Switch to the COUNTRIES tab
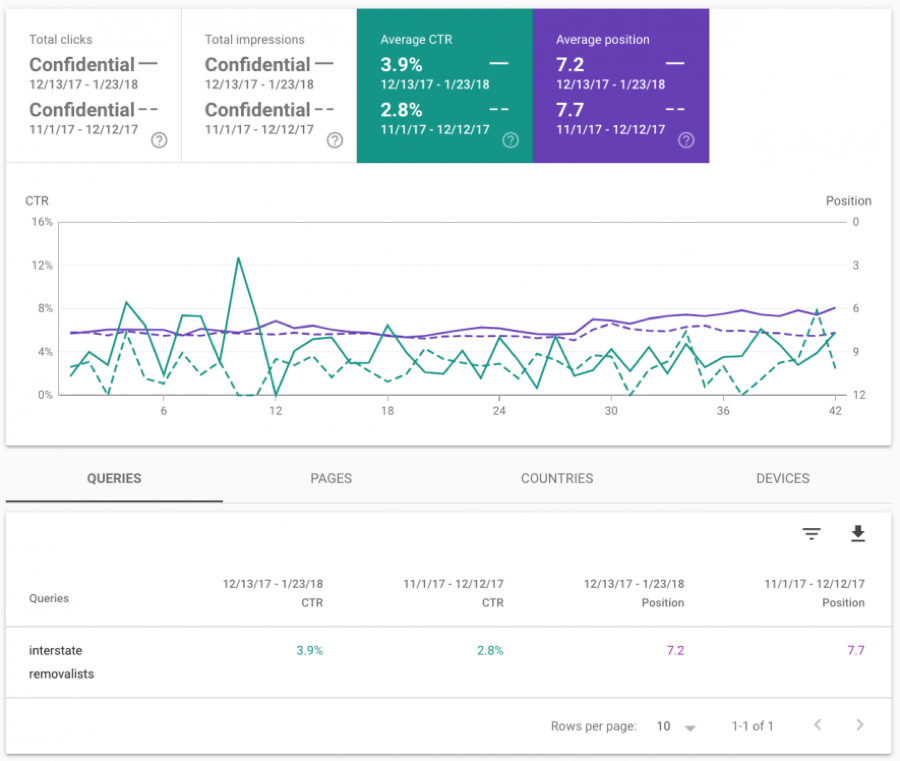Image resolution: width=900 pixels, height=761 pixels. click(557, 478)
